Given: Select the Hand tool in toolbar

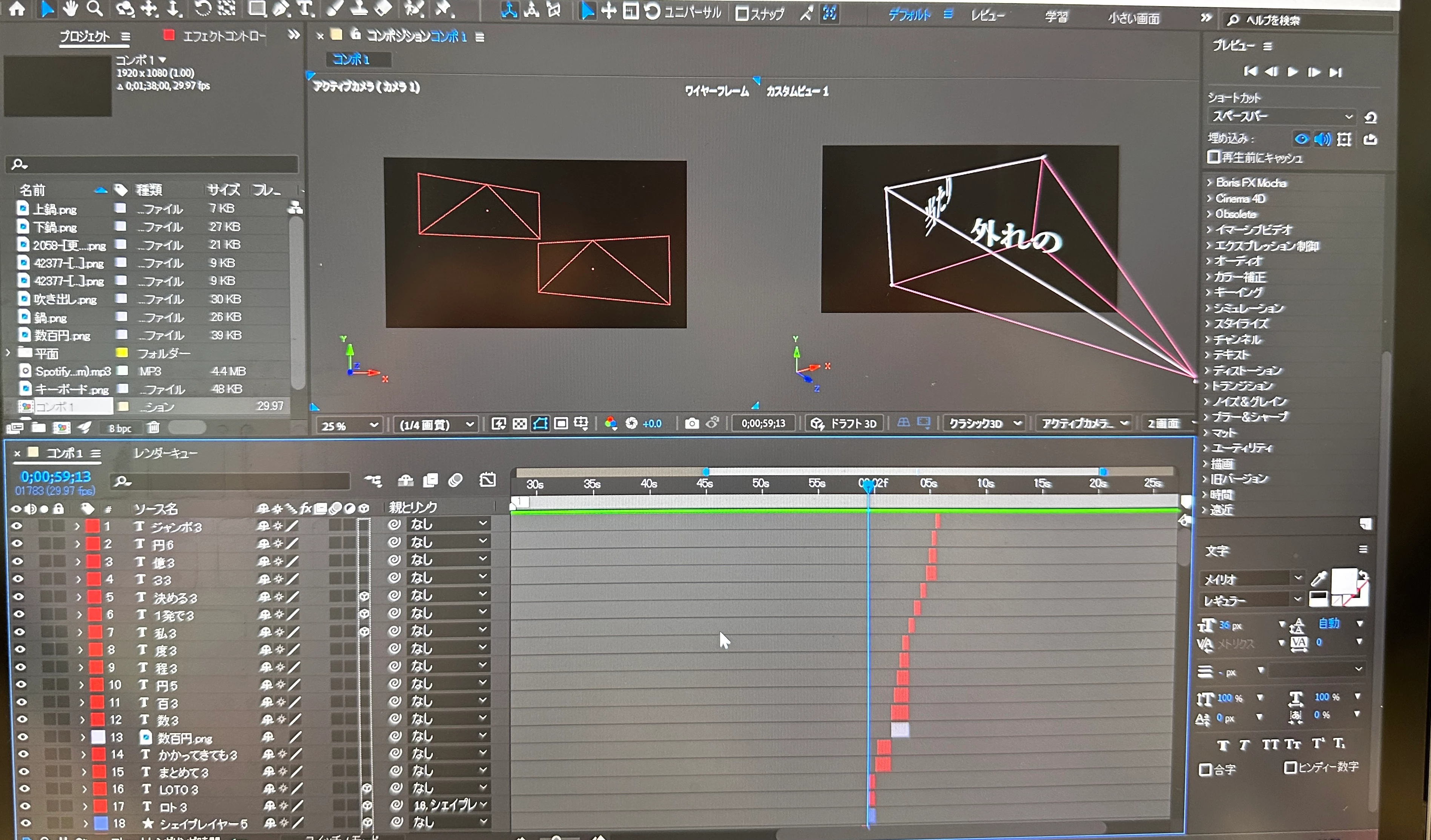Looking at the screenshot, I should pos(70,9).
